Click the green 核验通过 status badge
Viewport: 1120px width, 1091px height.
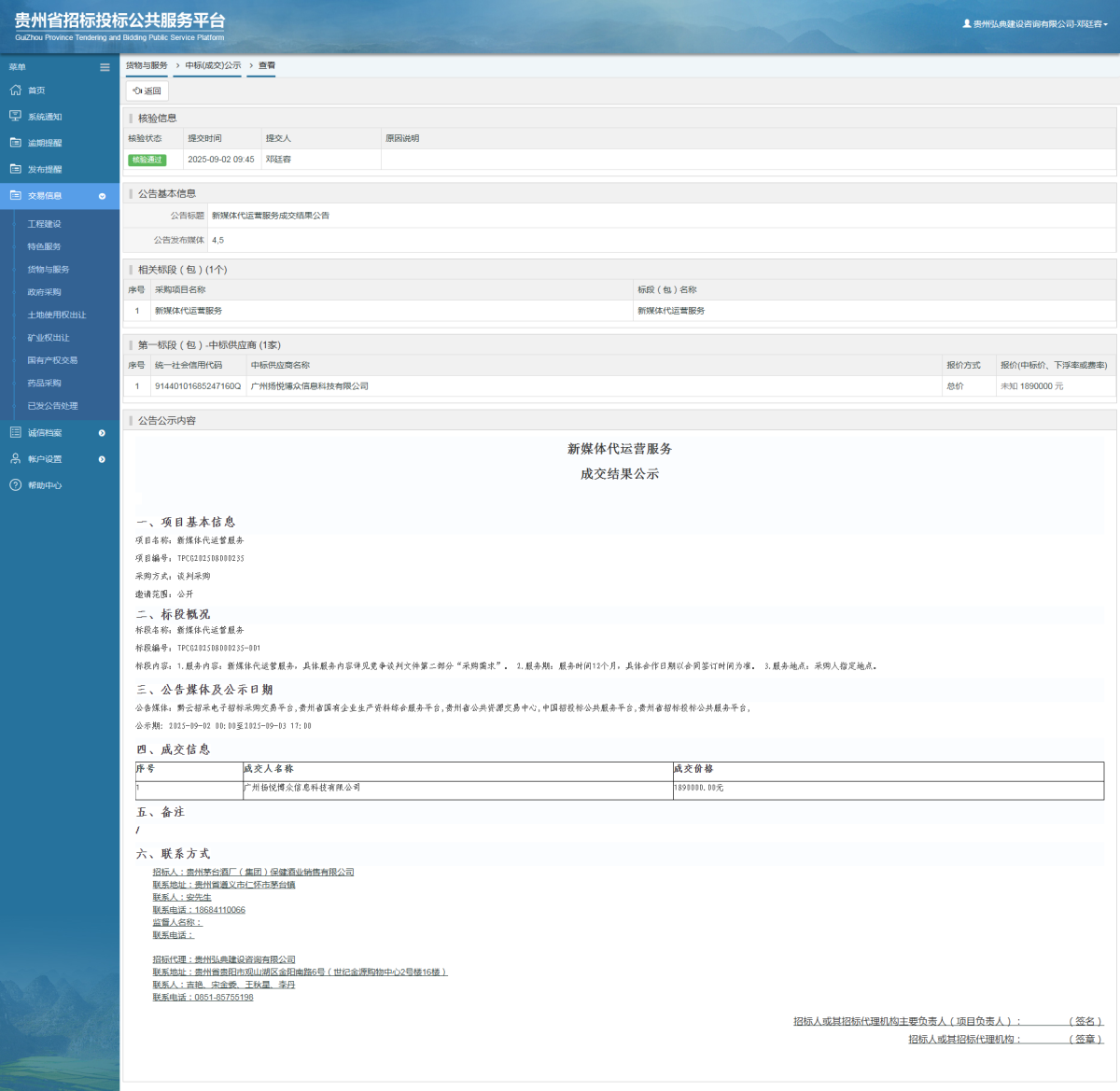point(147,160)
